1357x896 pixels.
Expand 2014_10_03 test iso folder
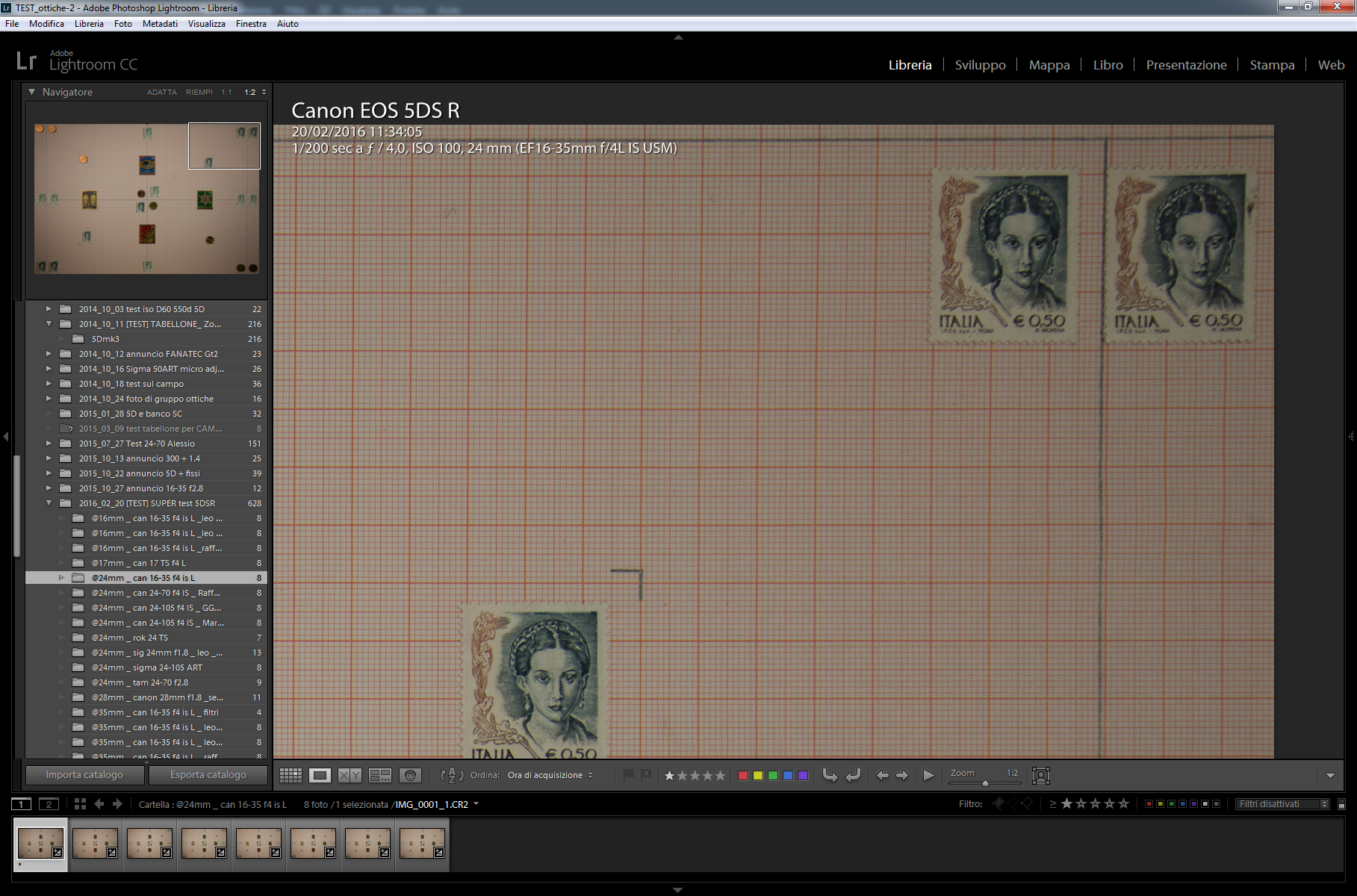pyautogui.click(x=49, y=309)
